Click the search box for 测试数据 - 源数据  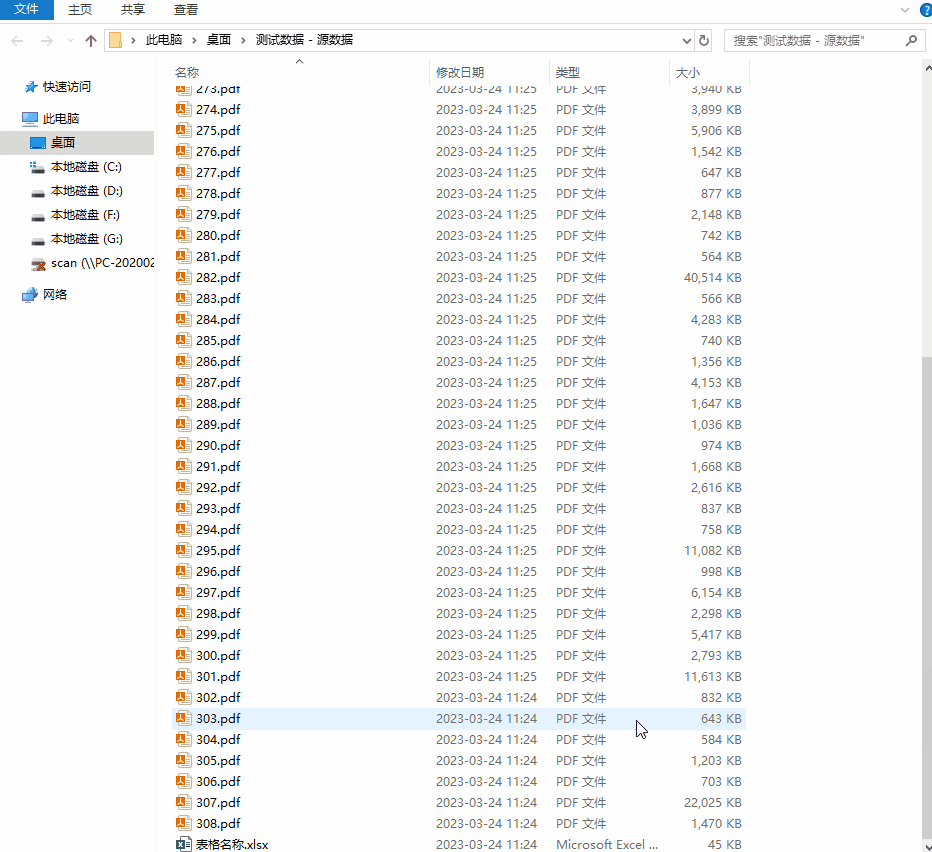click(x=810, y=41)
